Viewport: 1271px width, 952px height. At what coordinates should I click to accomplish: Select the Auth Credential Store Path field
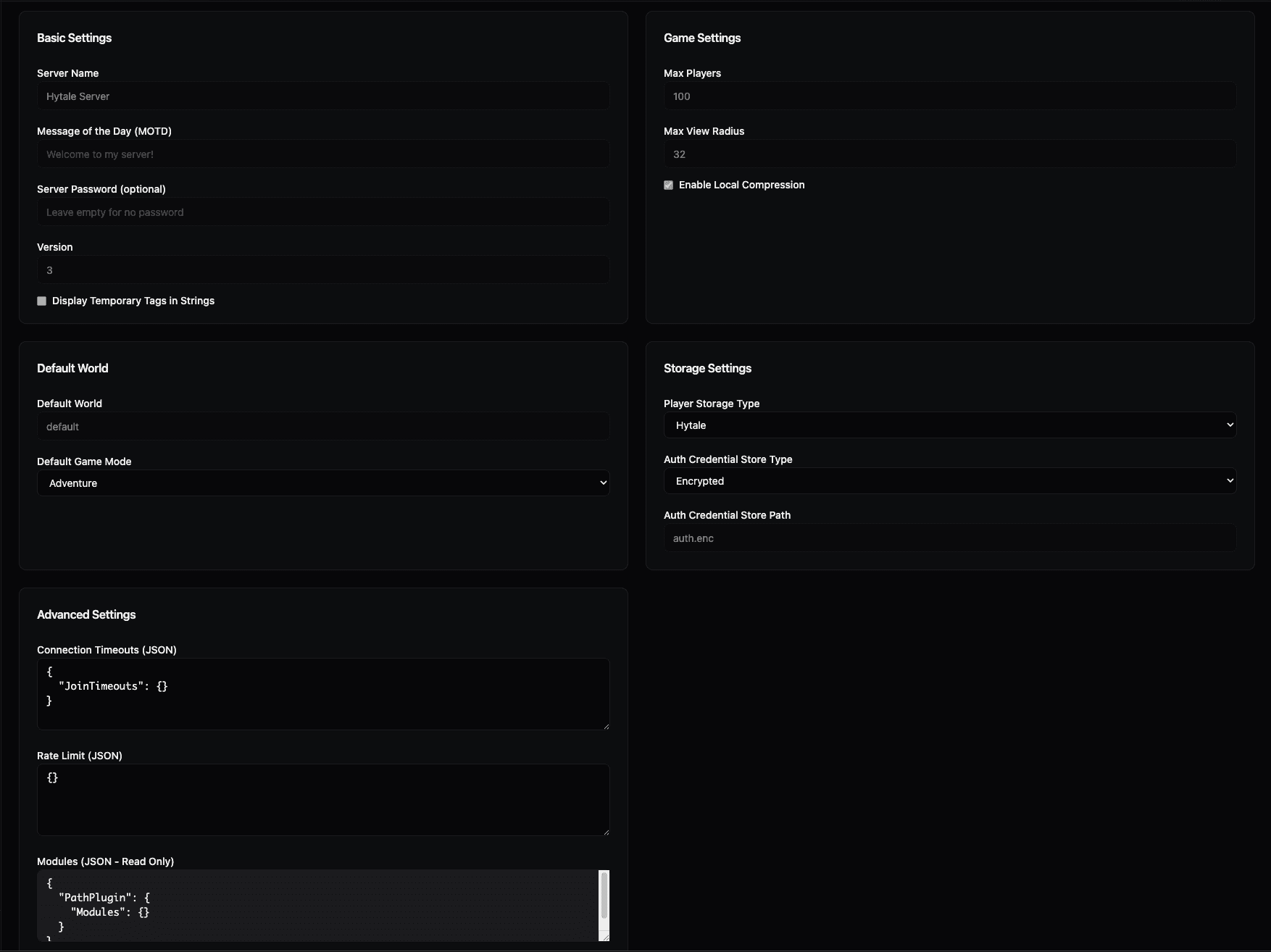(x=949, y=538)
